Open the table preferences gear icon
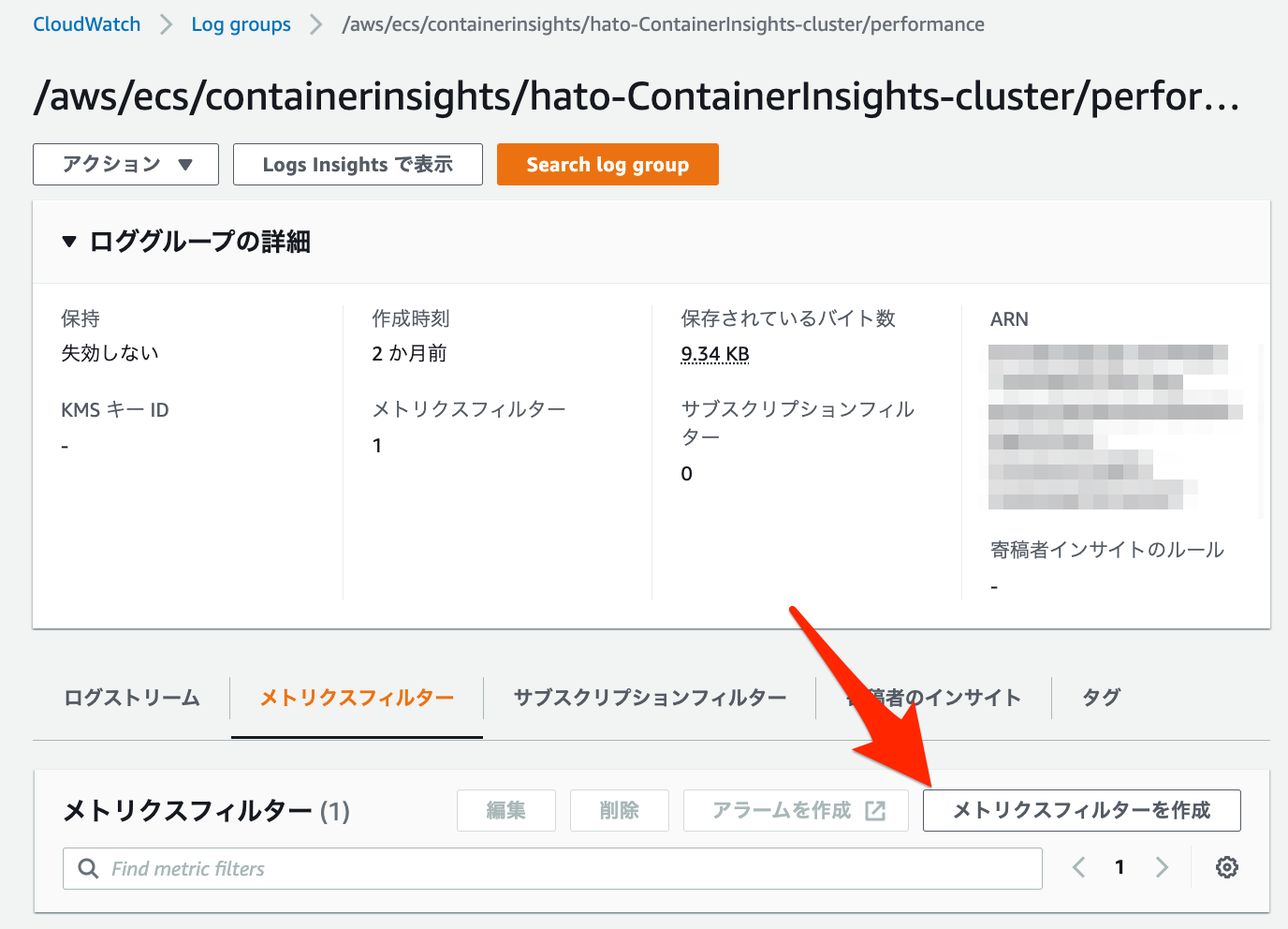This screenshot has height=929, width=1288. tap(1226, 867)
